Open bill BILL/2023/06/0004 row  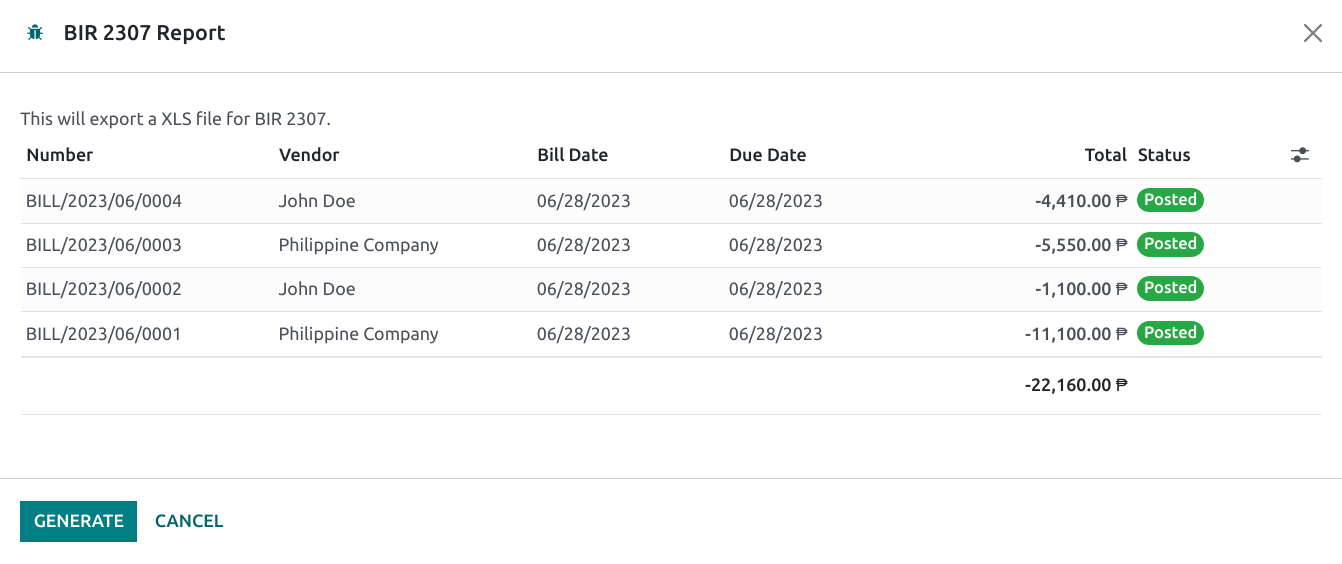click(104, 201)
